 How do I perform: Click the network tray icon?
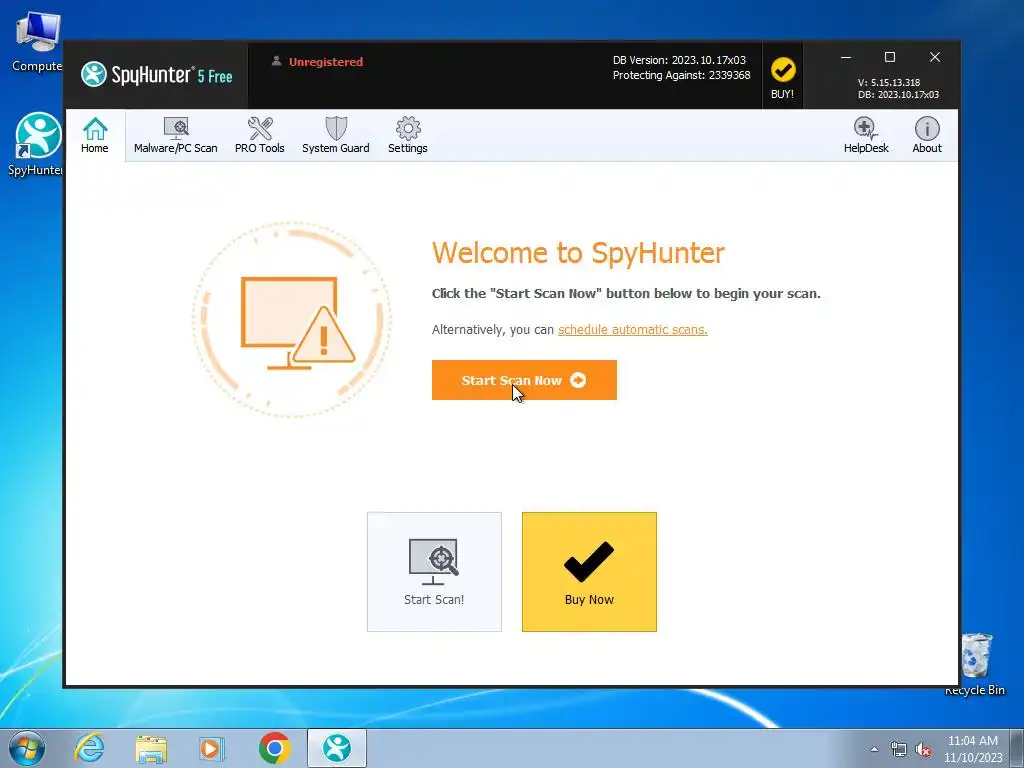coord(899,749)
